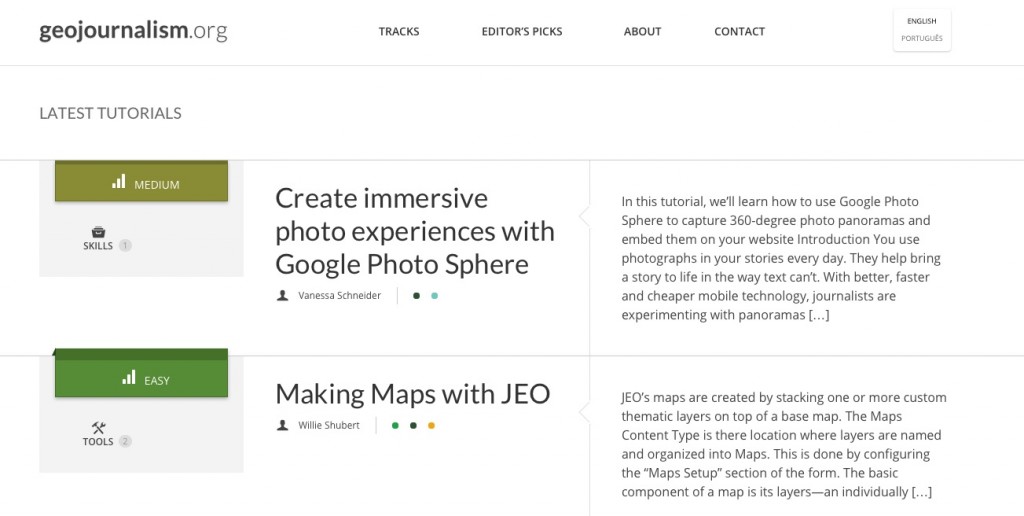Open the Contact page
Image resolution: width=1024 pixels, height=516 pixels.
[739, 32]
